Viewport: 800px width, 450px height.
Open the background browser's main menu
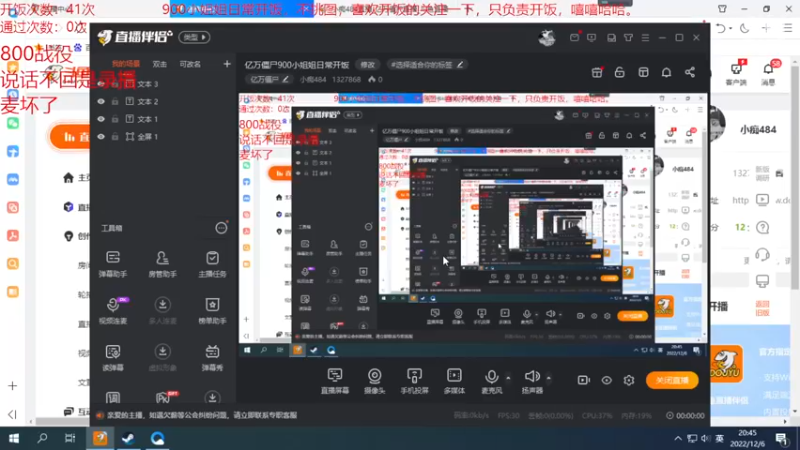click(x=788, y=29)
